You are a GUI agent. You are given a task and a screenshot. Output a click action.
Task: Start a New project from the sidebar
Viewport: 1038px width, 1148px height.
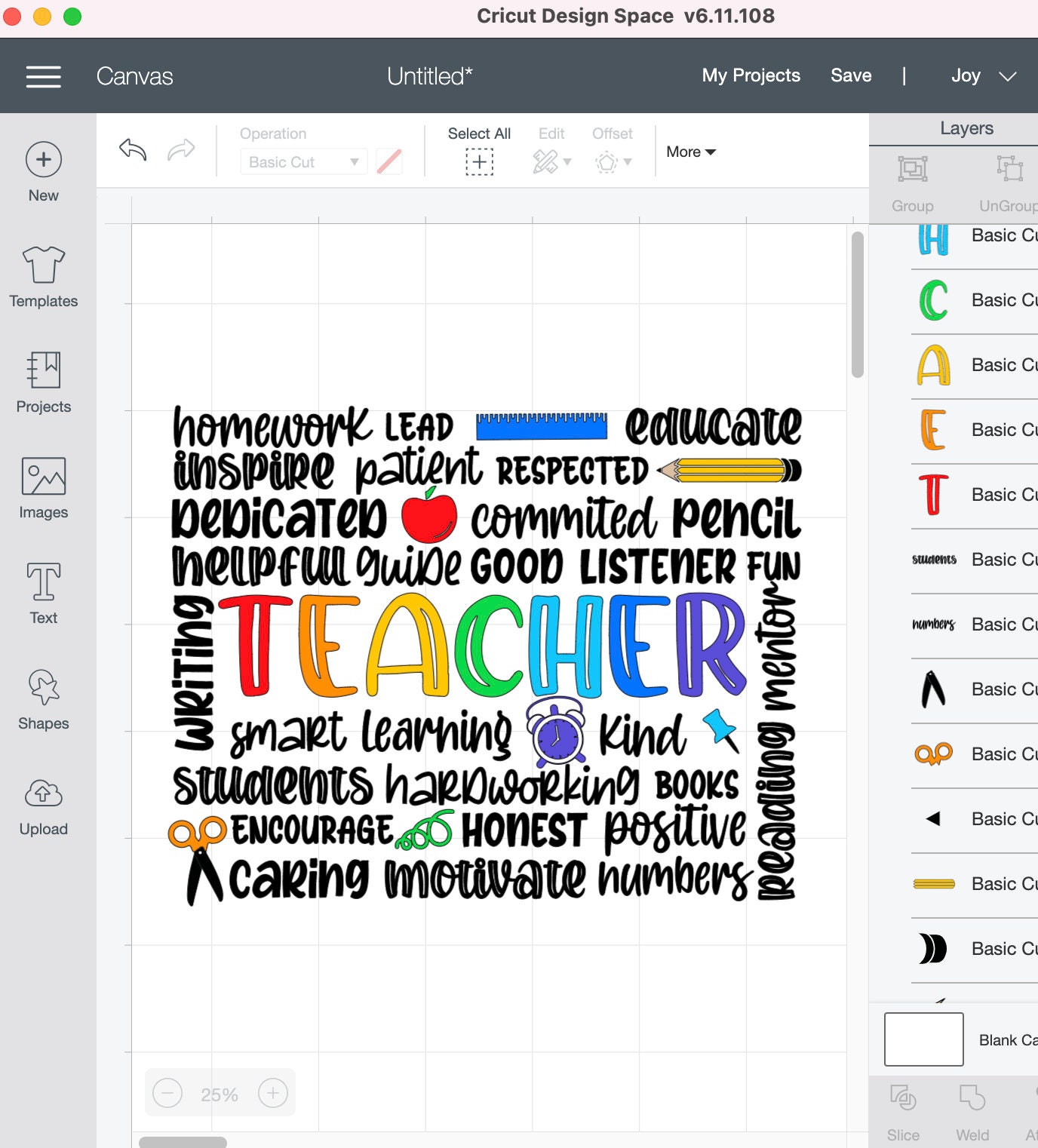click(x=43, y=170)
